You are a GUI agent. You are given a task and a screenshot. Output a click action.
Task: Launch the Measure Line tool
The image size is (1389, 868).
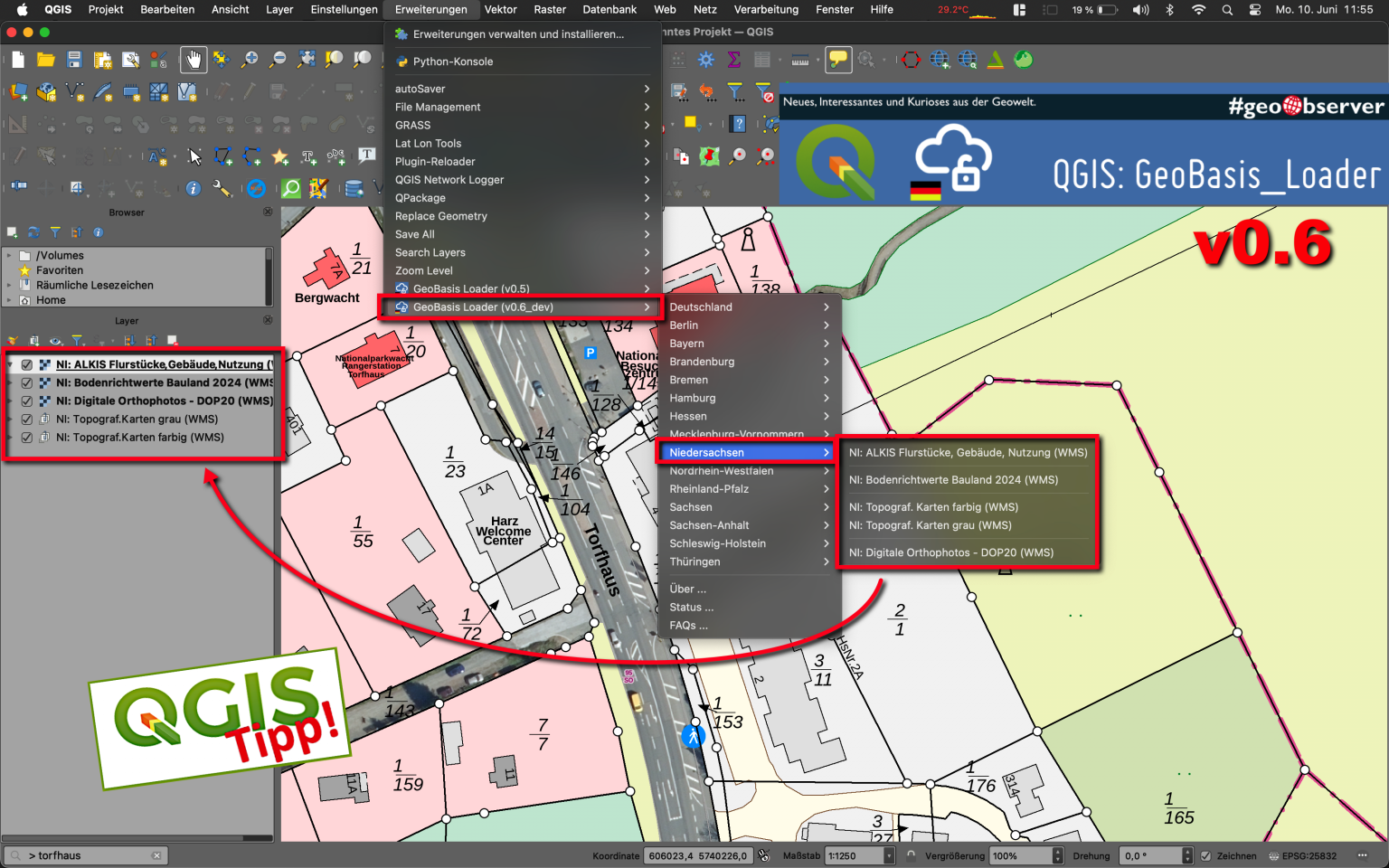800,60
